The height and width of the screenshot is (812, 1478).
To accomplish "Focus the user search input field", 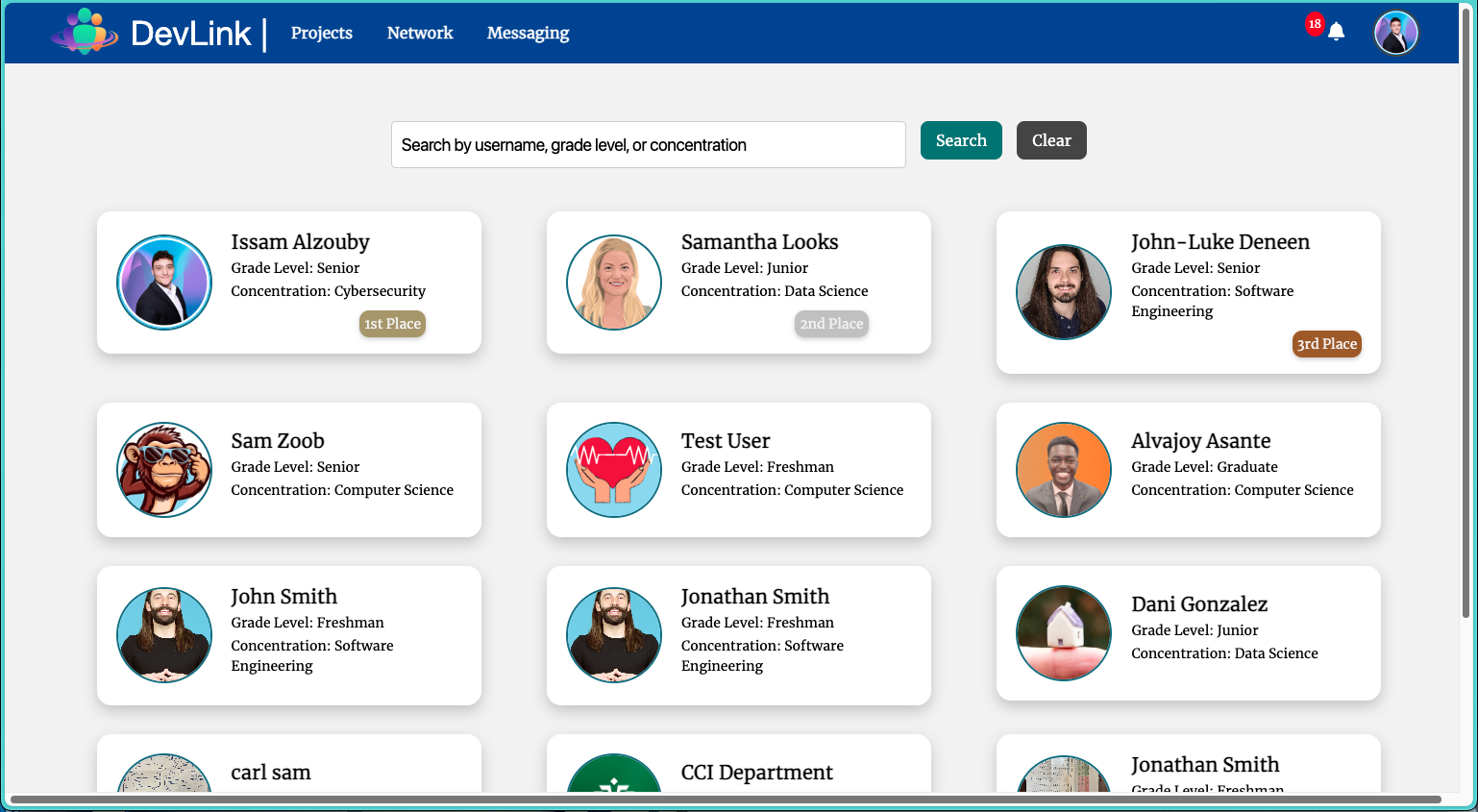I will [x=649, y=145].
